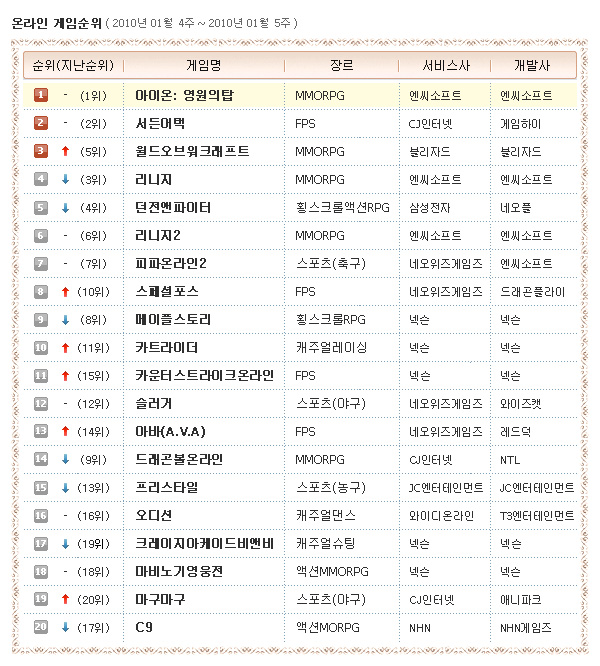The width and height of the screenshot is (600, 666).
Task: Click the gray rank 20 badge for C9
Action: pyautogui.click(x=41, y=627)
